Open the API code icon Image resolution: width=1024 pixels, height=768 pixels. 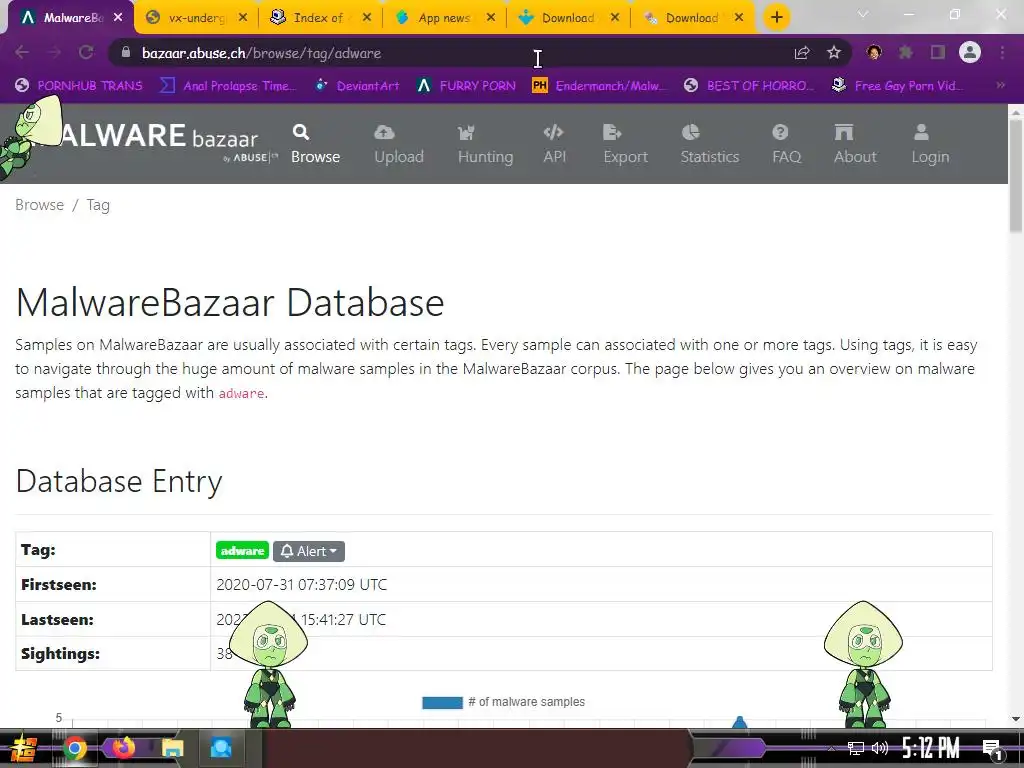(x=553, y=133)
